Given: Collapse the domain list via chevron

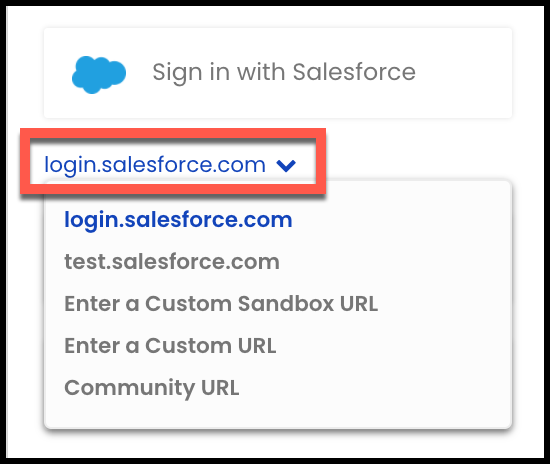Looking at the screenshot, I should tap(286, 165).
